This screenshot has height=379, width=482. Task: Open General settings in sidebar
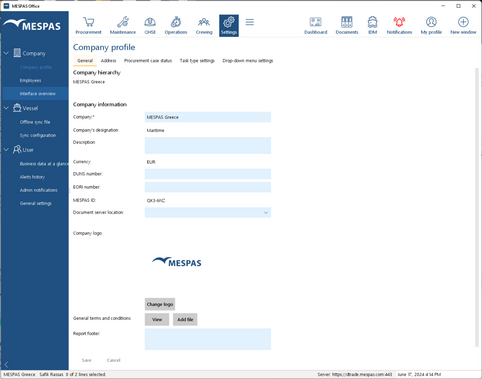[x=35, y=203]
